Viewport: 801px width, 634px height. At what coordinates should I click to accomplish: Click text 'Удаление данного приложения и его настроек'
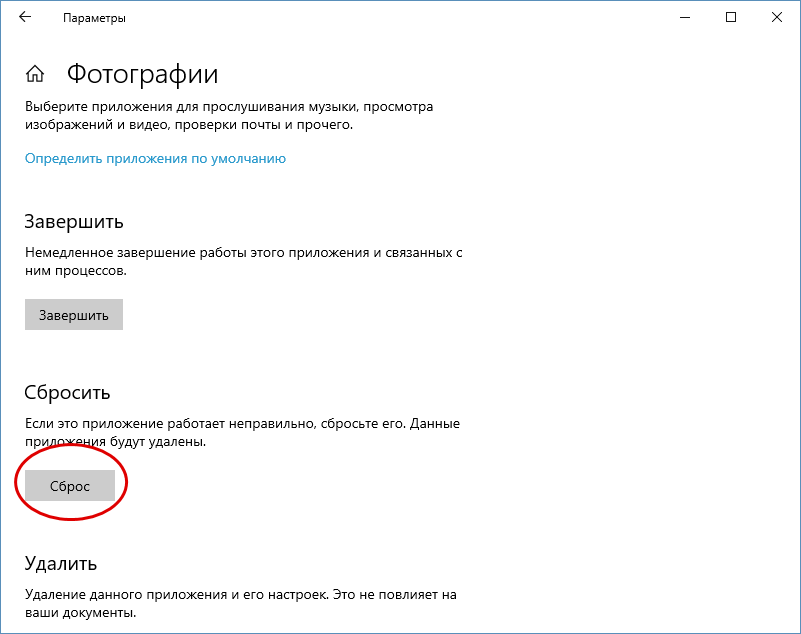pos(176,595)
